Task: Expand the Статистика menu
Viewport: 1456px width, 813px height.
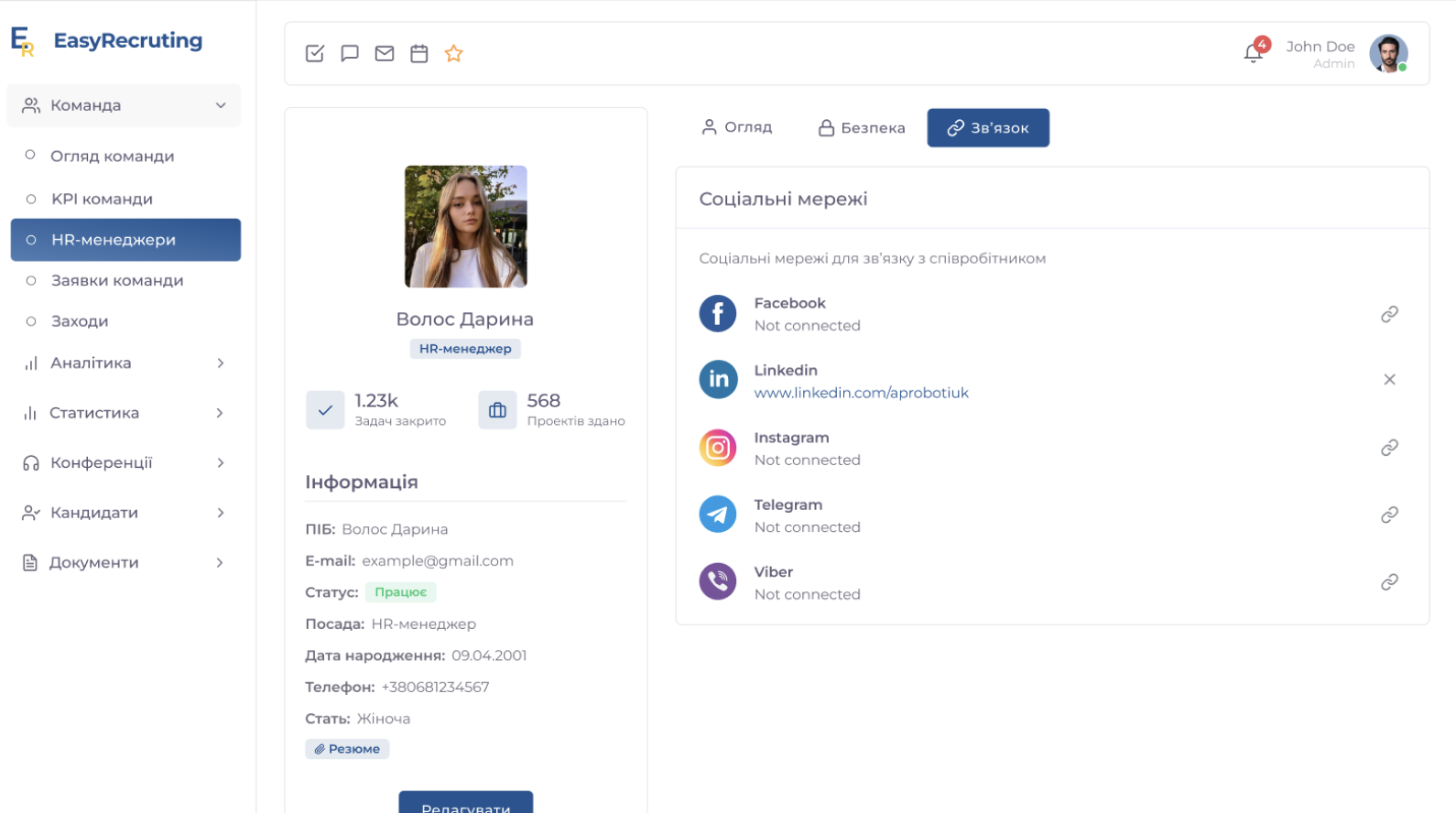Action: [124, 413]
